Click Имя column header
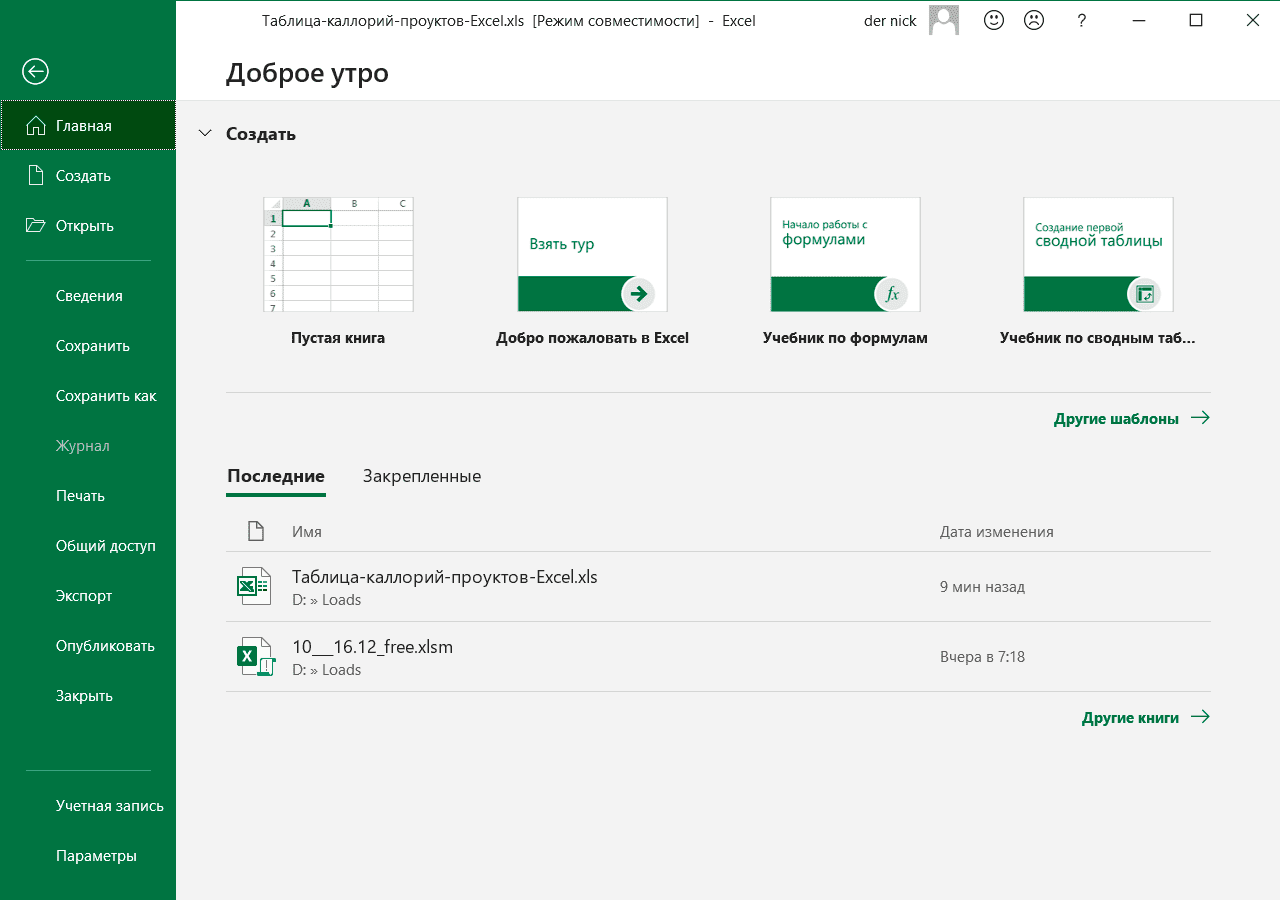This screenshot has height=900, width=1280. pos(307,531)
